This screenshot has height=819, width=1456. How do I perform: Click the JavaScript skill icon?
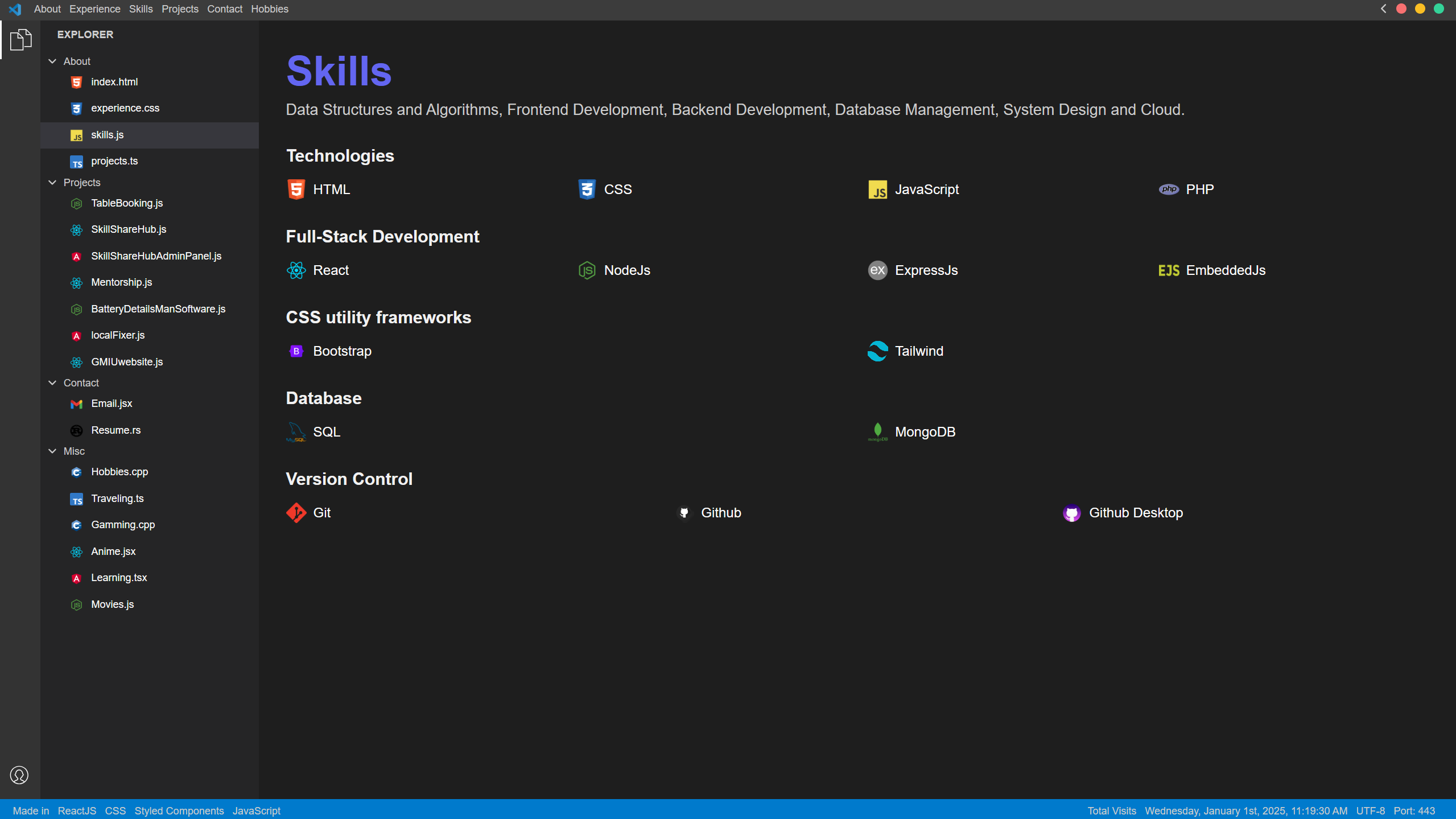(877, 190)
